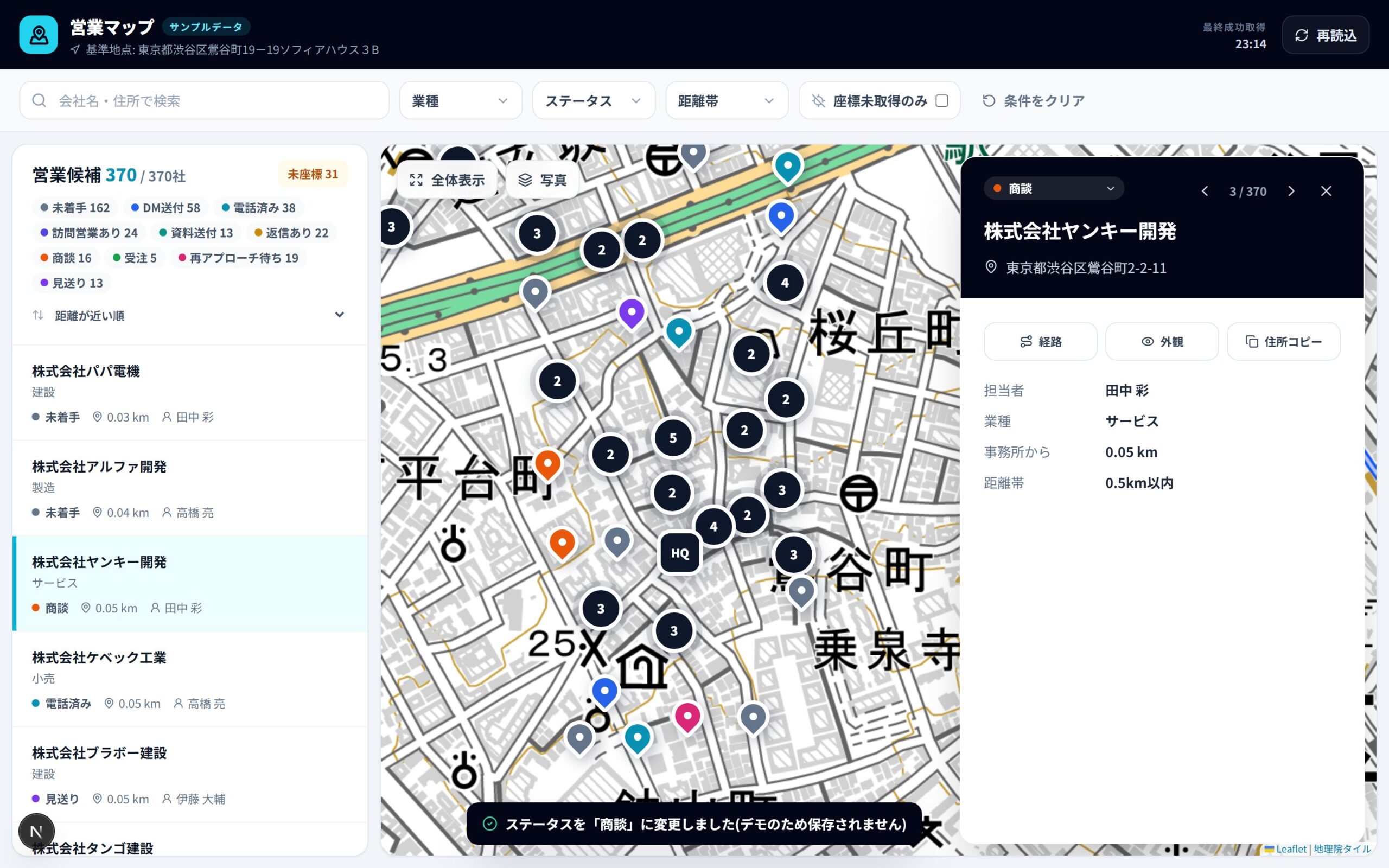Select 株式会社ブラボー建設 in the list
Image resolution: width=1389 pixels, height=868 pixels.
pyautogui.click(x=190, y=775)
